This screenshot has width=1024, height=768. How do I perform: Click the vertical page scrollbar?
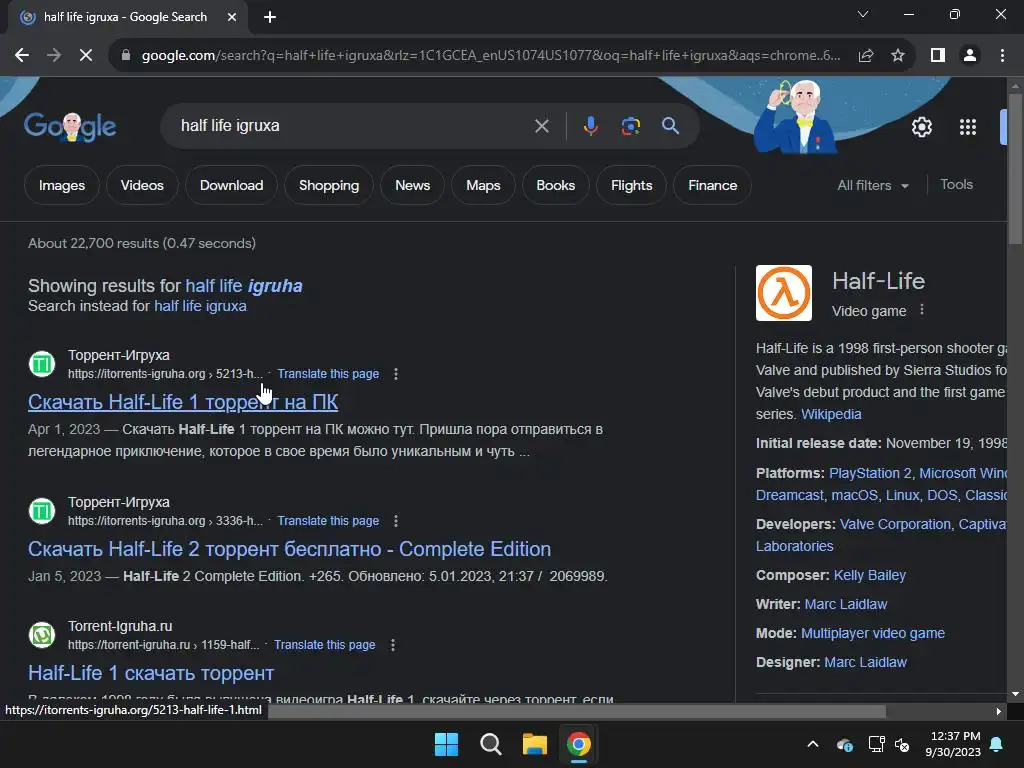pyautogui.click(x=1015, y=170)
